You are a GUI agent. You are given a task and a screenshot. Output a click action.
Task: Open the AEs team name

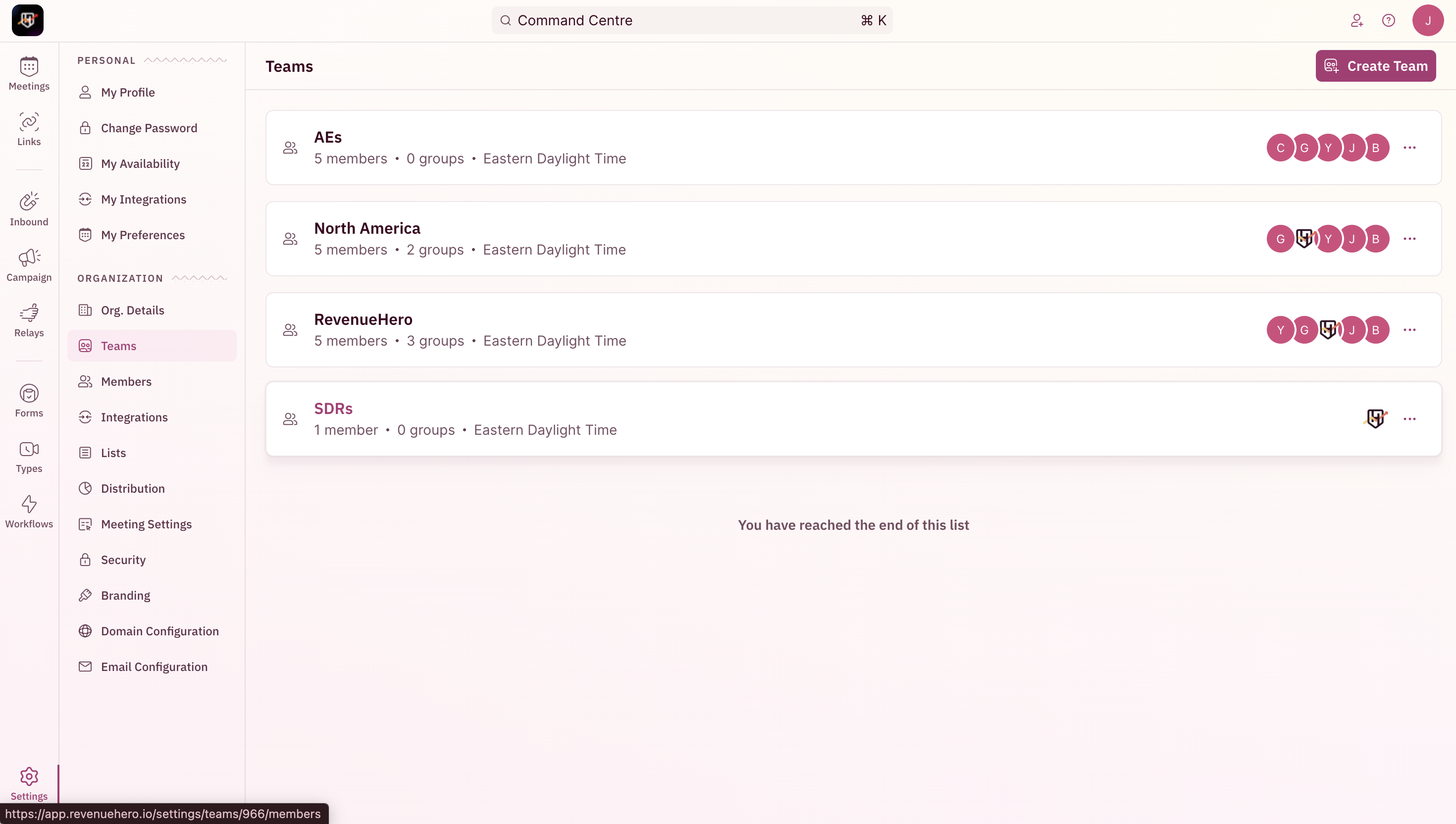tap(328, 137)
